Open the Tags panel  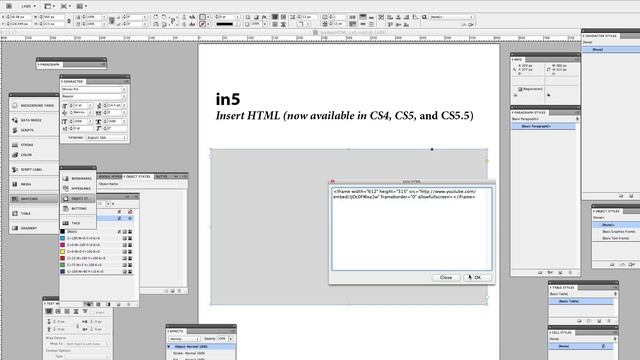(x=78, y=223)
